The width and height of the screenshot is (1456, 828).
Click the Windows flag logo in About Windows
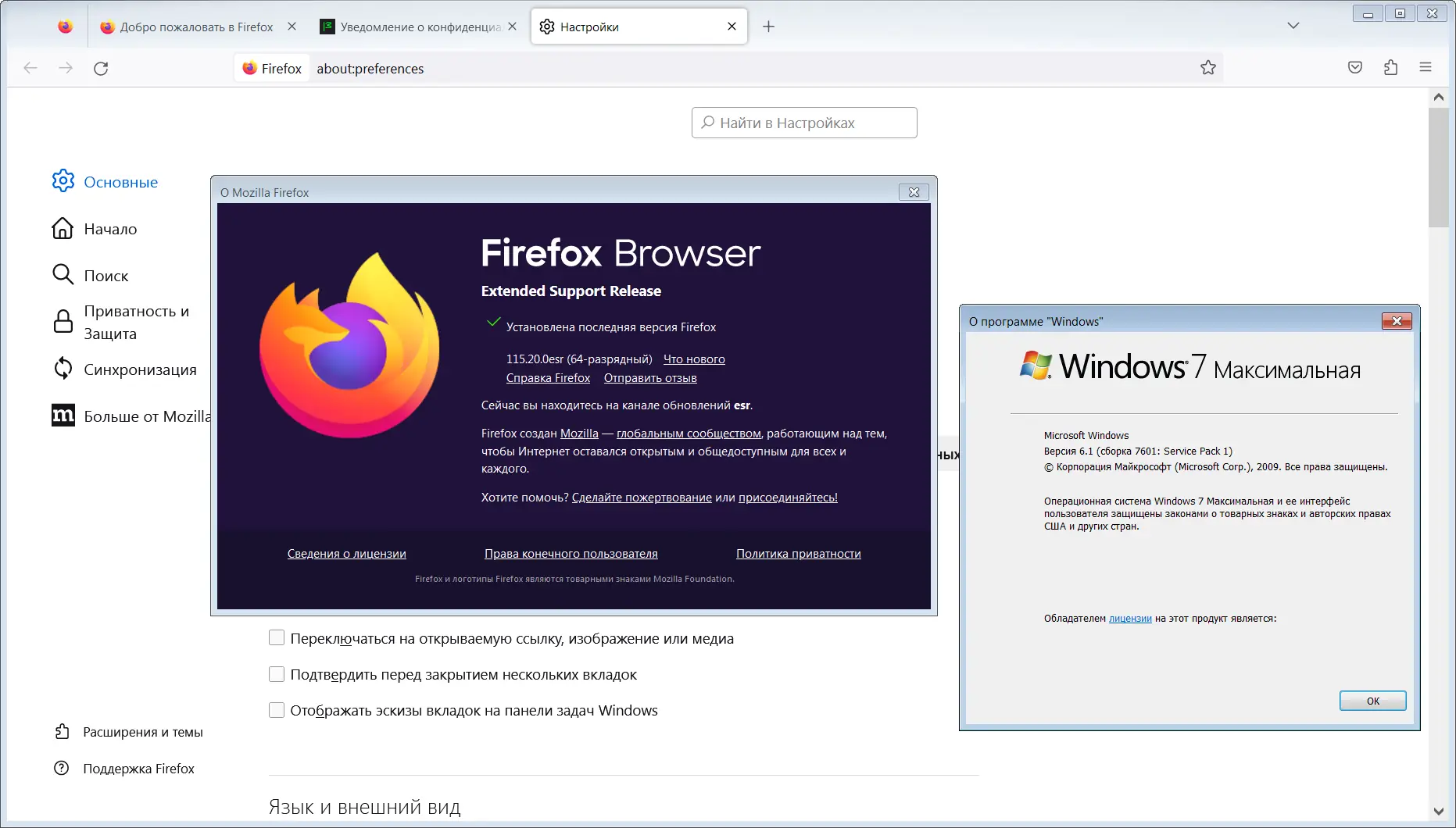[x=1036, y=366]
